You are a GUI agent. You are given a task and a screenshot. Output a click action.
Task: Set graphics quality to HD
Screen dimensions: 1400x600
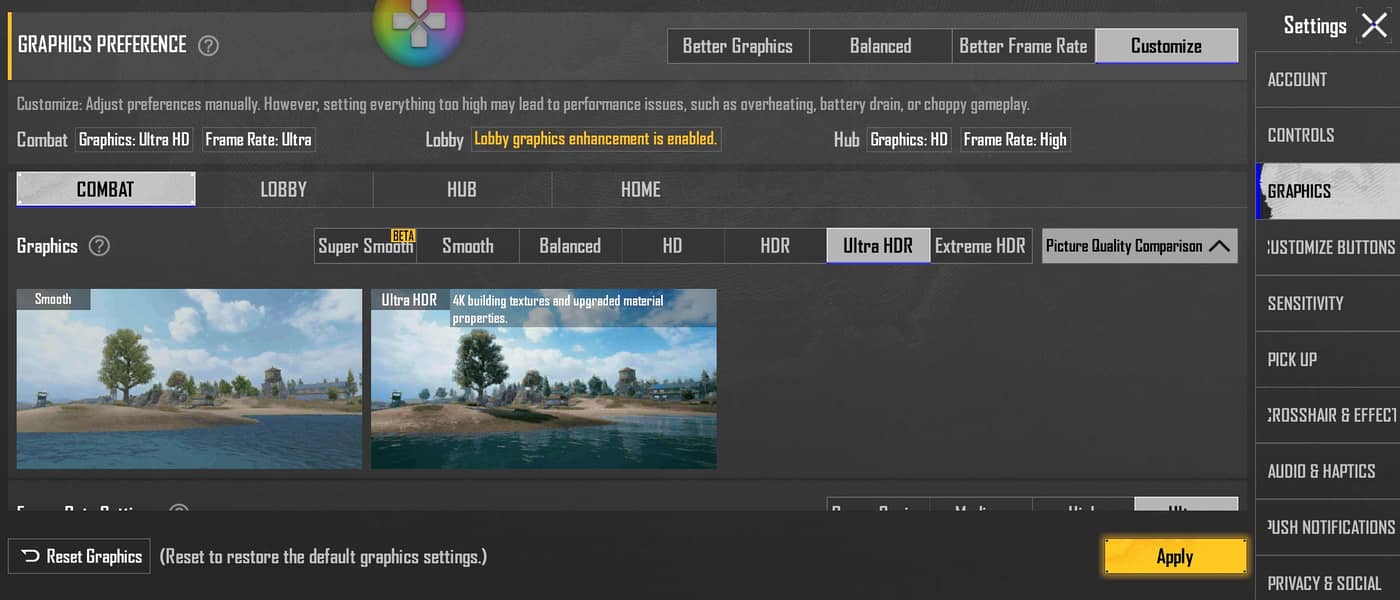673,246
